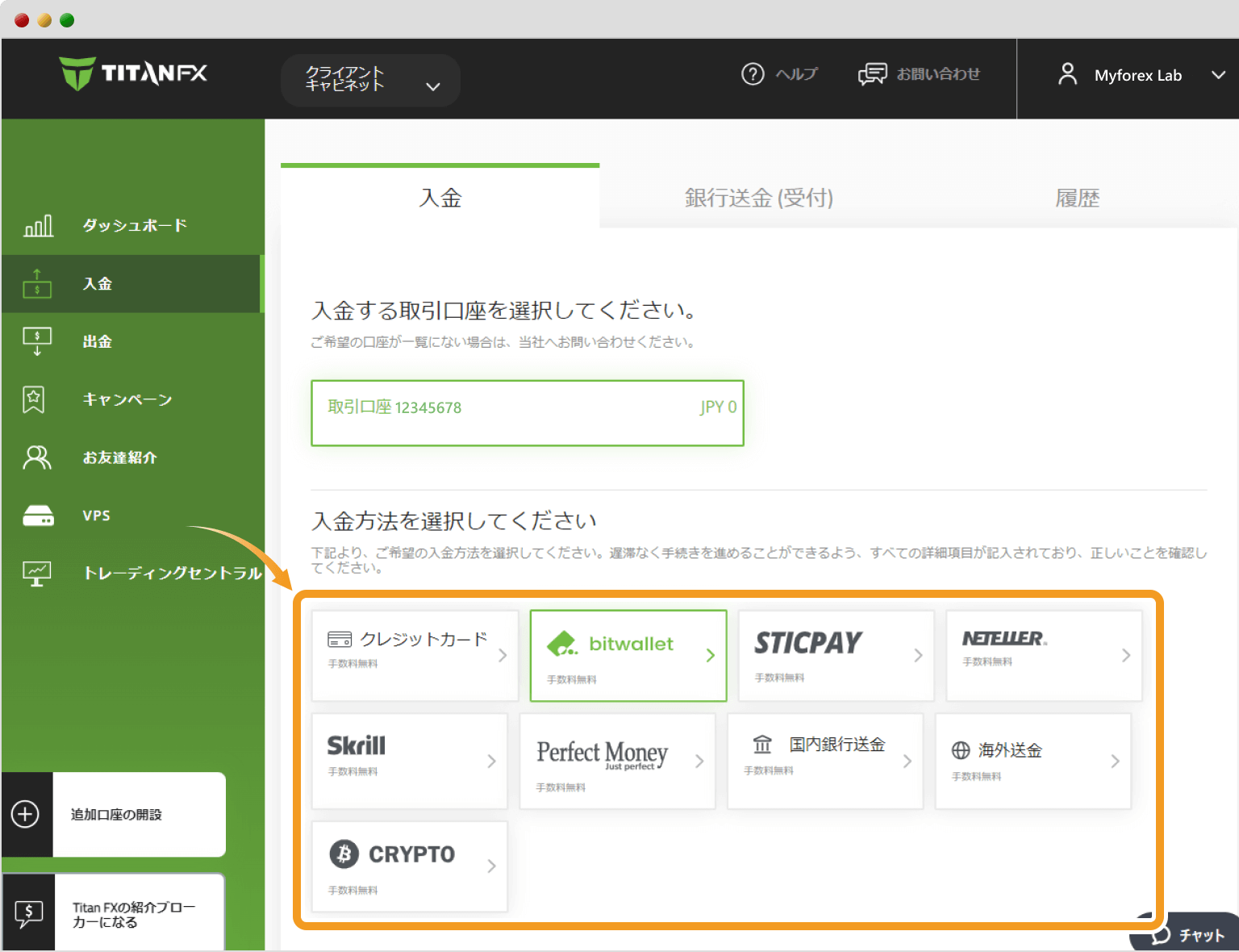The height and width of the screenshot is (952, 1239).
Task: Switch to the 入金 tab
Action: tap(440, 198)
